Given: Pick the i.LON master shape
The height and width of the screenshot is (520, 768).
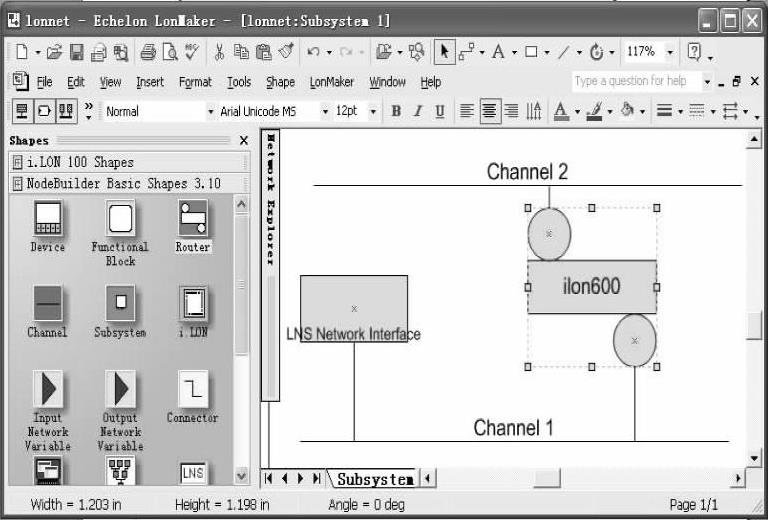Looking at the screenshot, I should point(193,312).
